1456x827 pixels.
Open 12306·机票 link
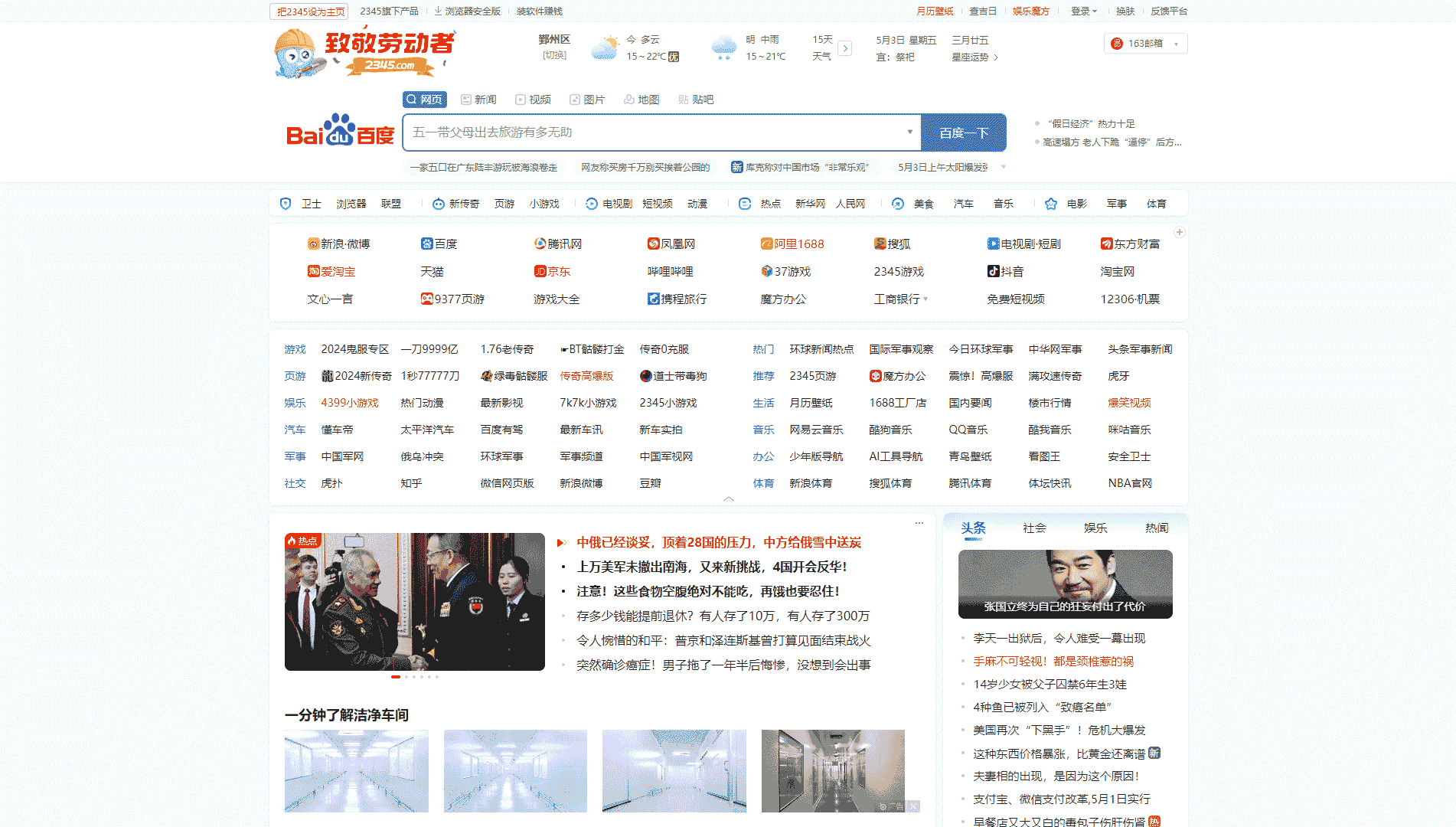[1130, 299]
